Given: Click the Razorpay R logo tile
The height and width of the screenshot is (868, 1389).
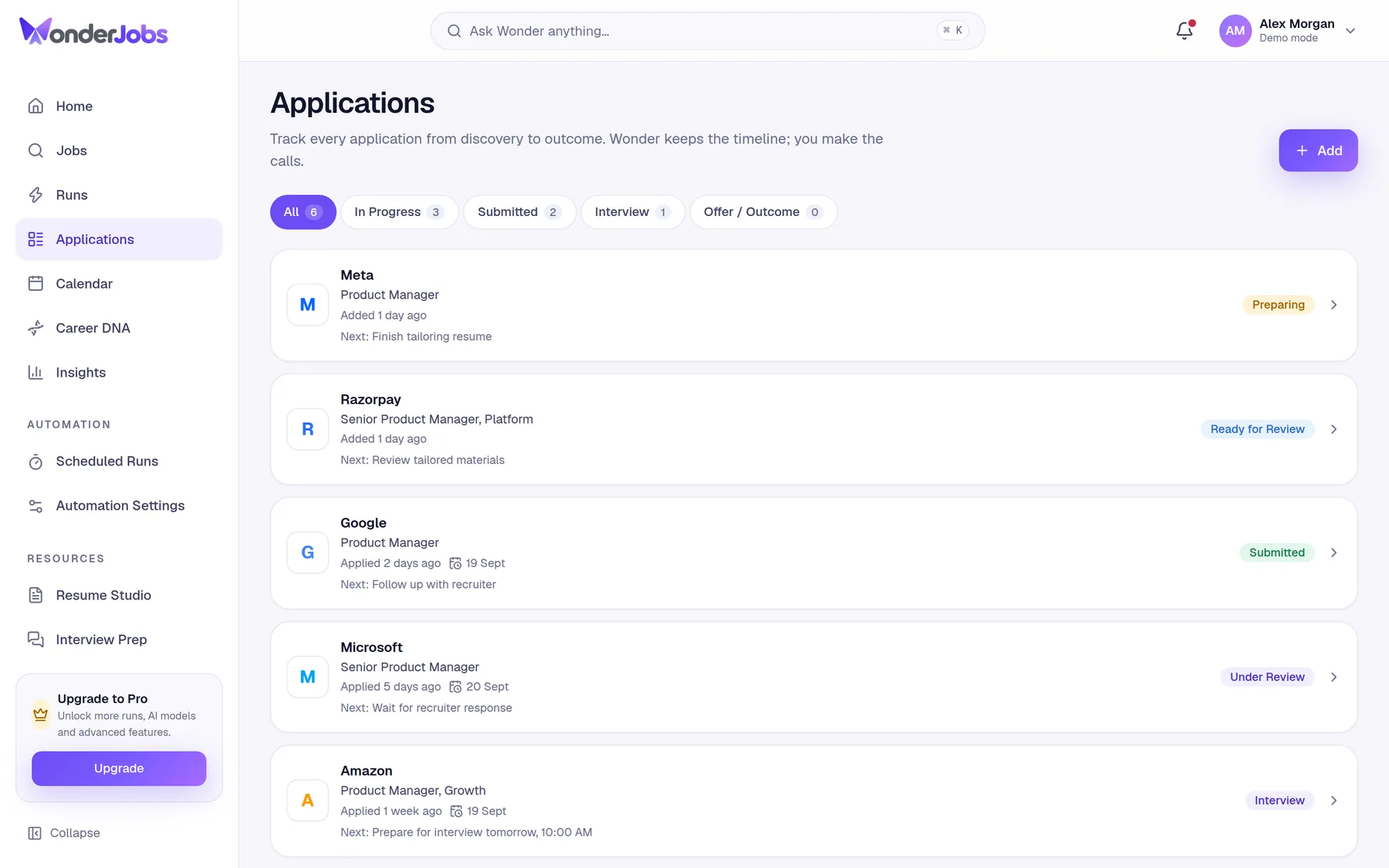Looking at the screenshot, I should pos(308,429).
